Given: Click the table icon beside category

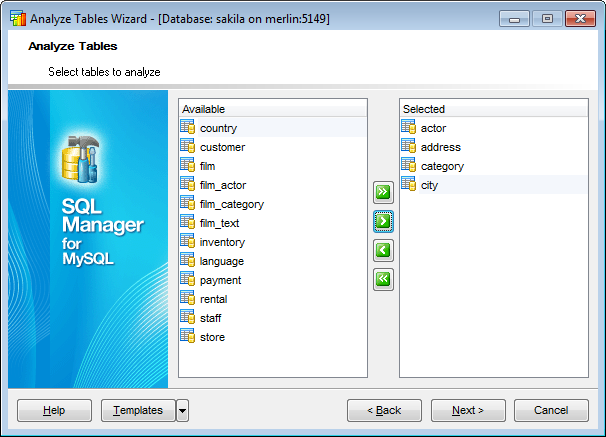Looking at the screenshot, I should 409,165.
